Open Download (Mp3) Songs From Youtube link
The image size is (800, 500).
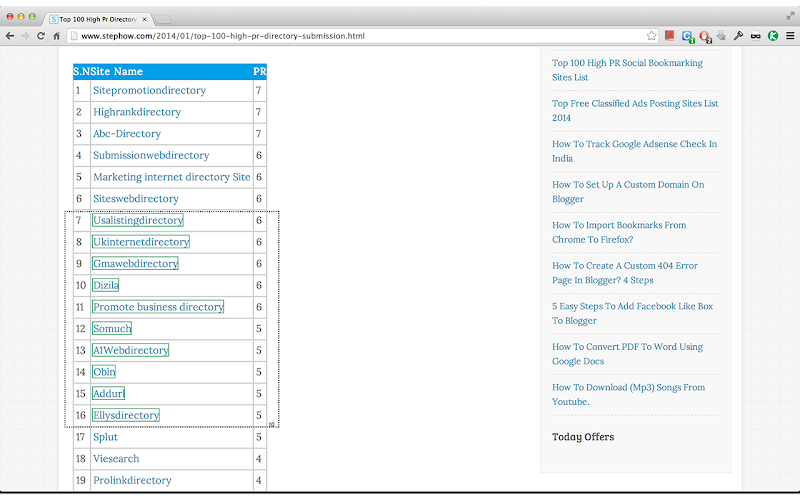pos(628,394)
